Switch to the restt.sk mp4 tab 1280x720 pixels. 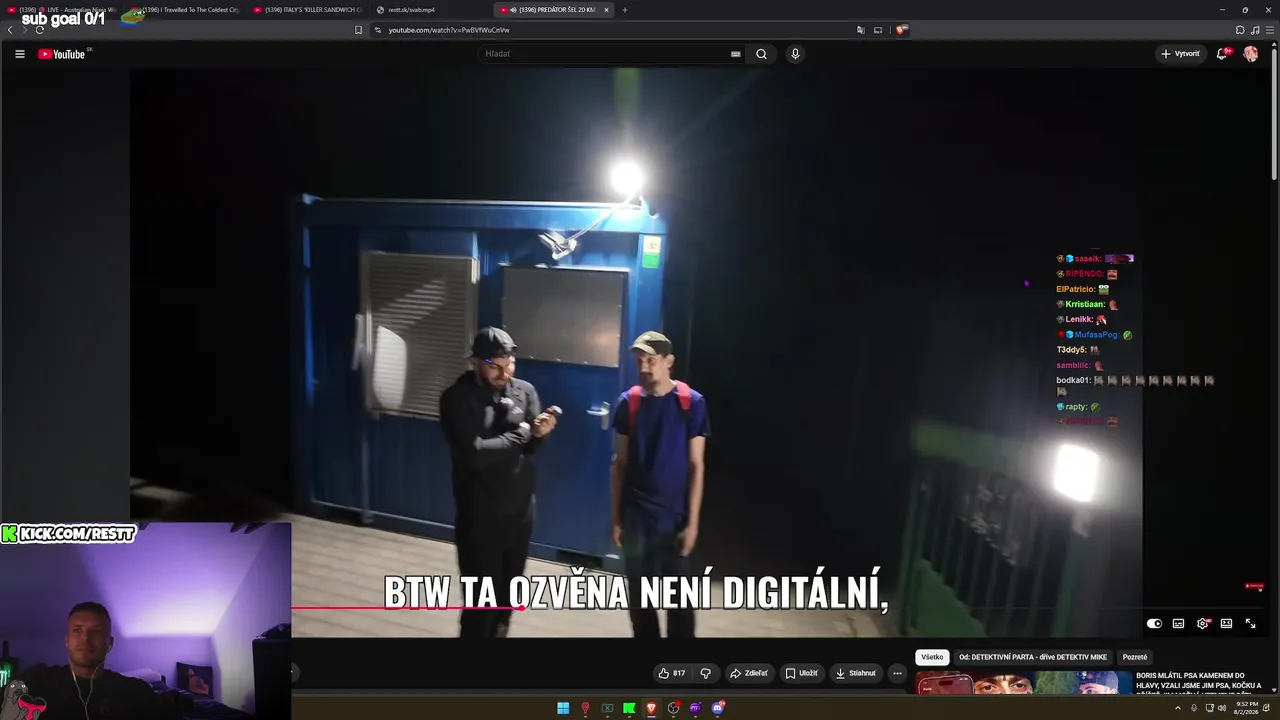pyautogui.click(x=430, y=10)
